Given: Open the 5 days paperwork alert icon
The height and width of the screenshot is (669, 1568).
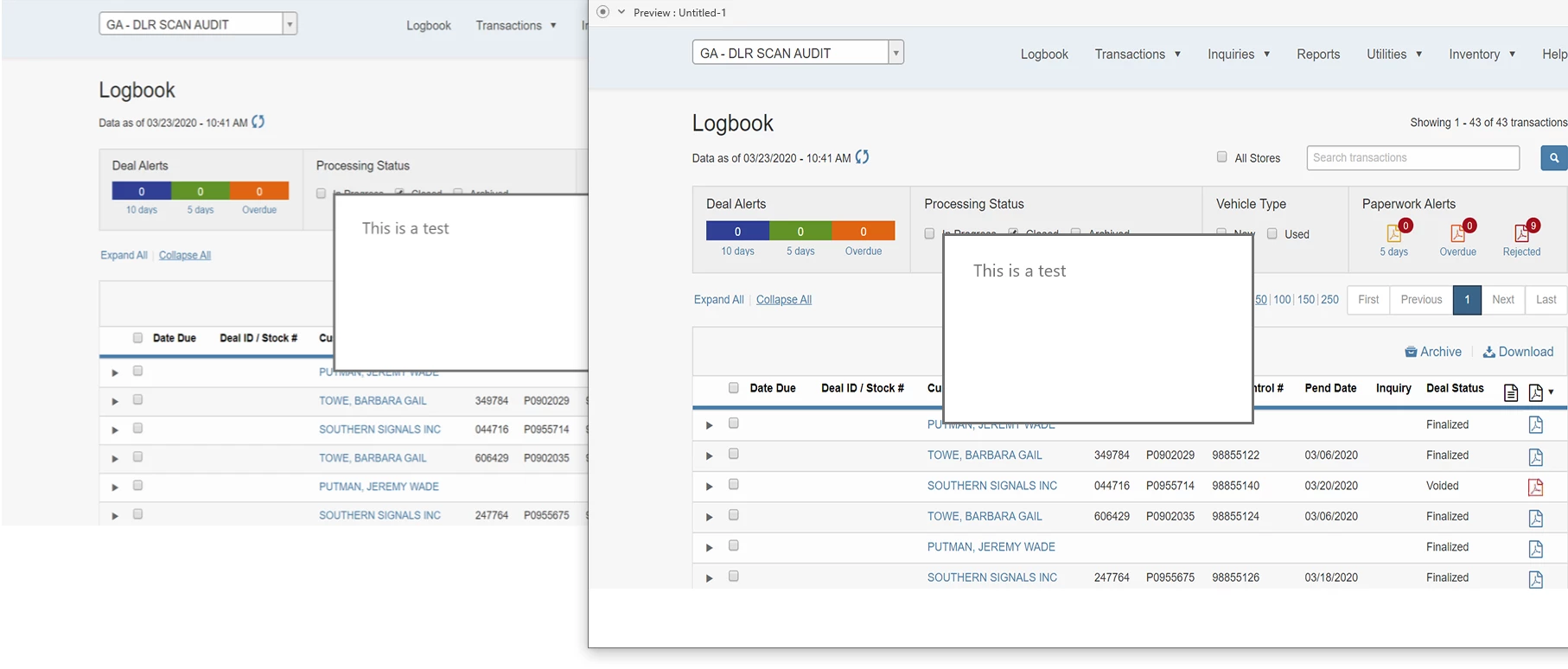Looking at the screenshot, I should point(1394,233).
